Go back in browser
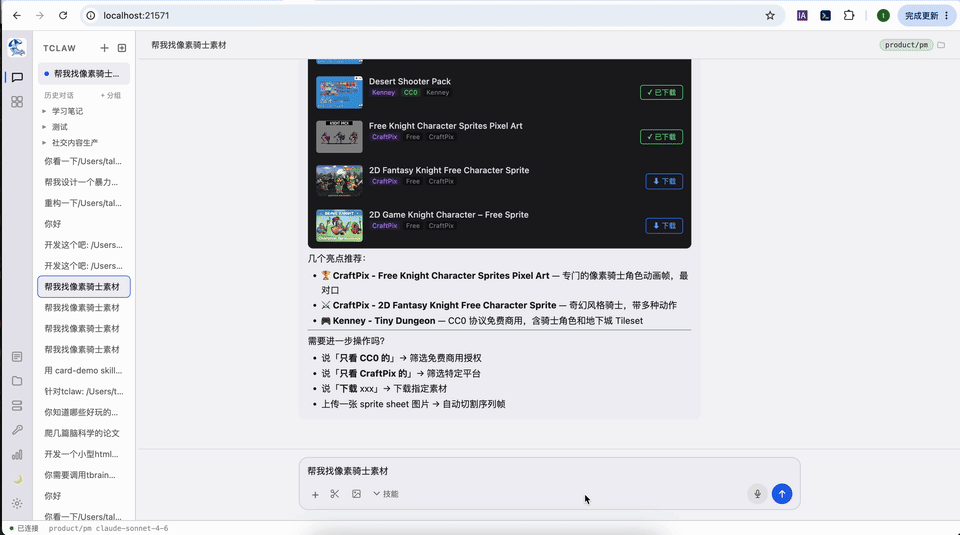 (17, 15)
